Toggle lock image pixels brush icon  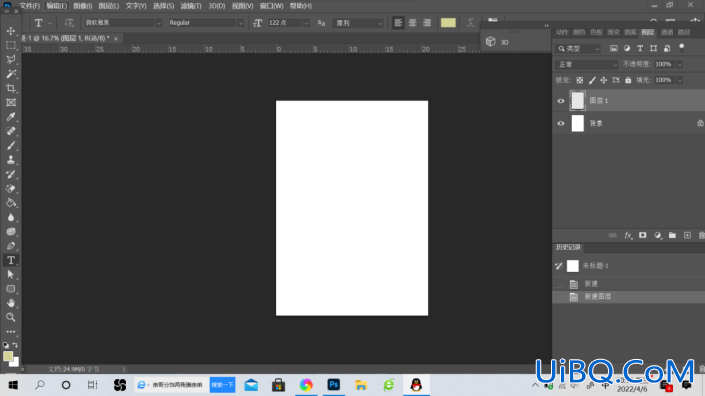click(592, 80)
